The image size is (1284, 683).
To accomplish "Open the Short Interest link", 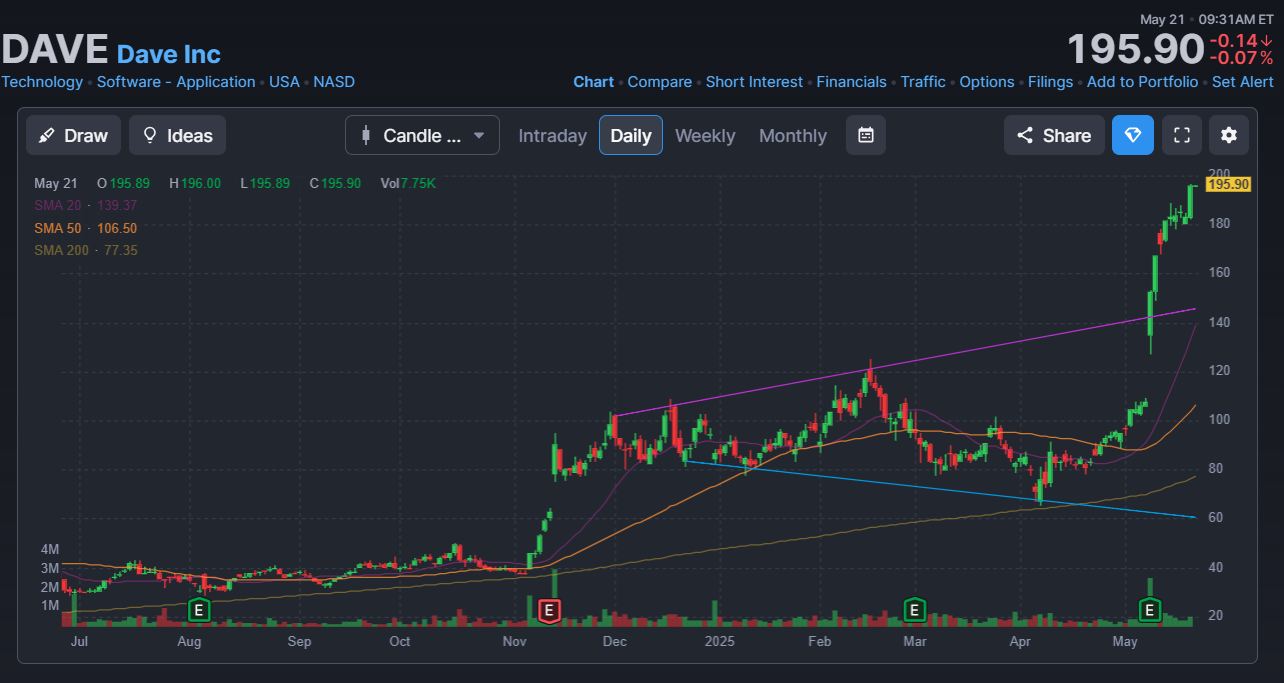I will (754, 82).
